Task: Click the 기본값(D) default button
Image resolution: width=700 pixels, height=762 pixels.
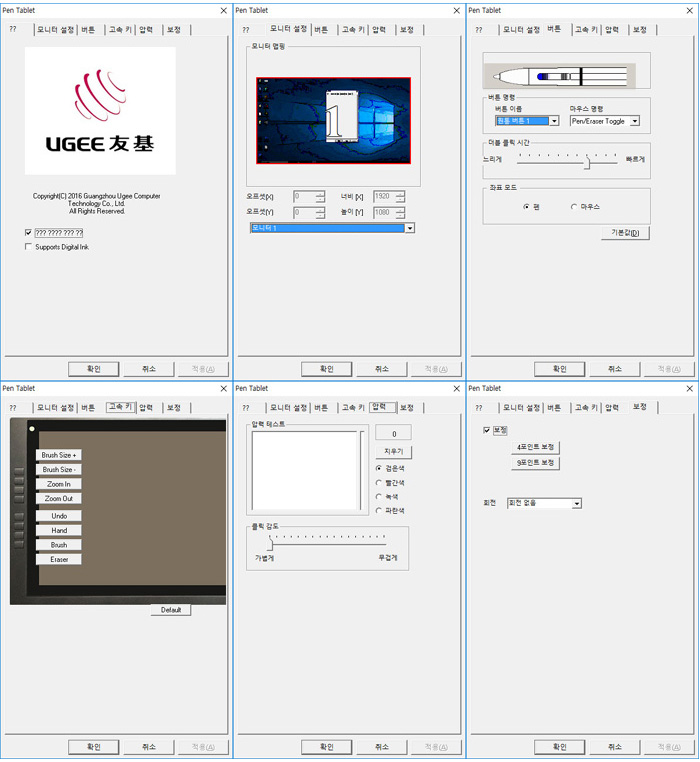Action: pos(625,233)
